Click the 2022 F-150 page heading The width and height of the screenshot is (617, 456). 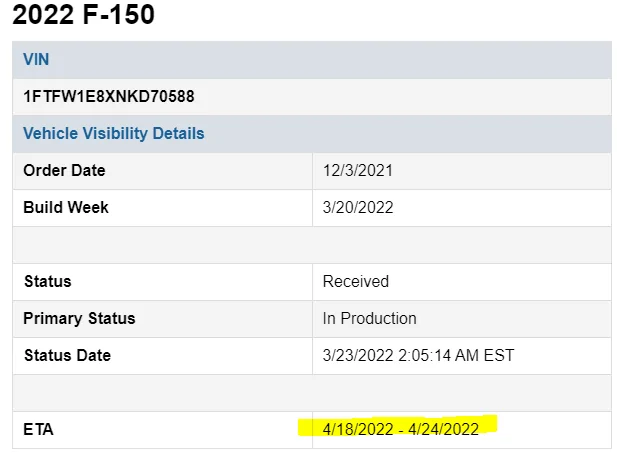83,15
